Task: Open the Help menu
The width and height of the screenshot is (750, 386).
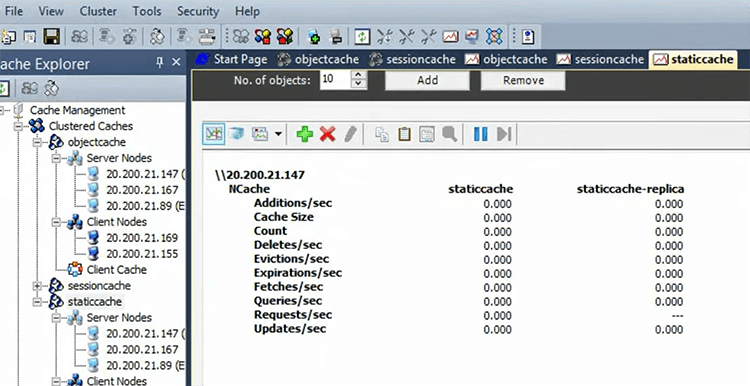Action: pyautogui.click(x=247, y=11)
